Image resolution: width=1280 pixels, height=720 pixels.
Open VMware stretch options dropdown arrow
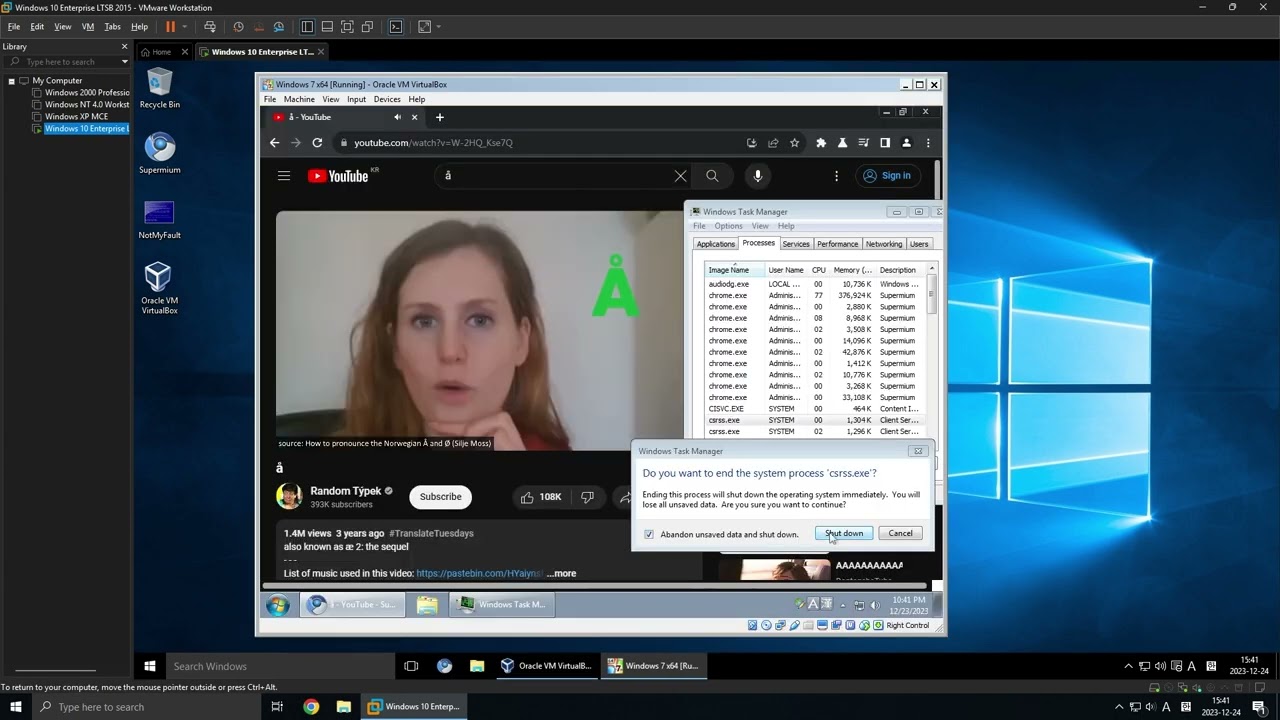tap(438, 27)
